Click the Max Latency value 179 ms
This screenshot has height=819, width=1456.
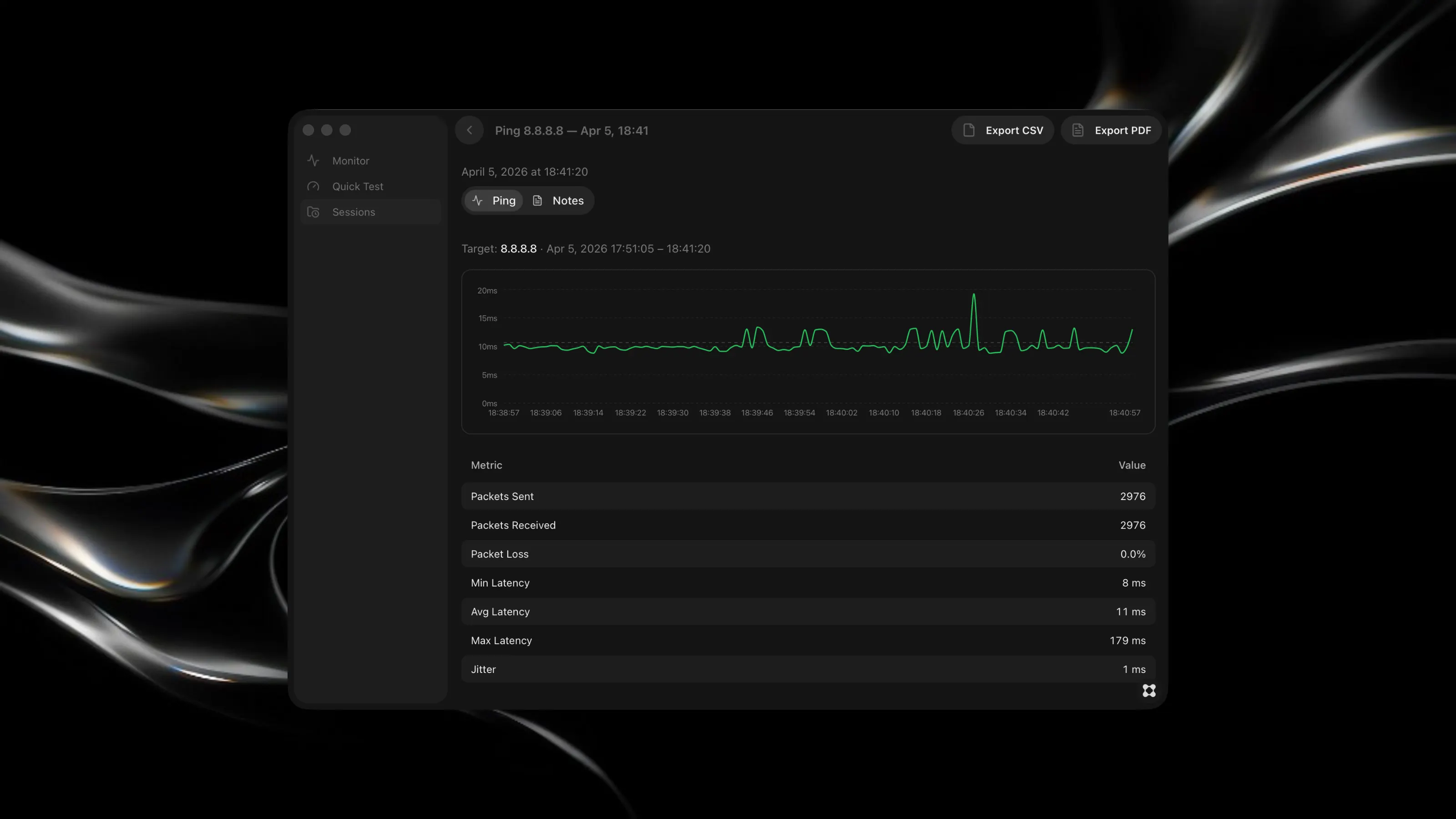tap(1127, 640)
